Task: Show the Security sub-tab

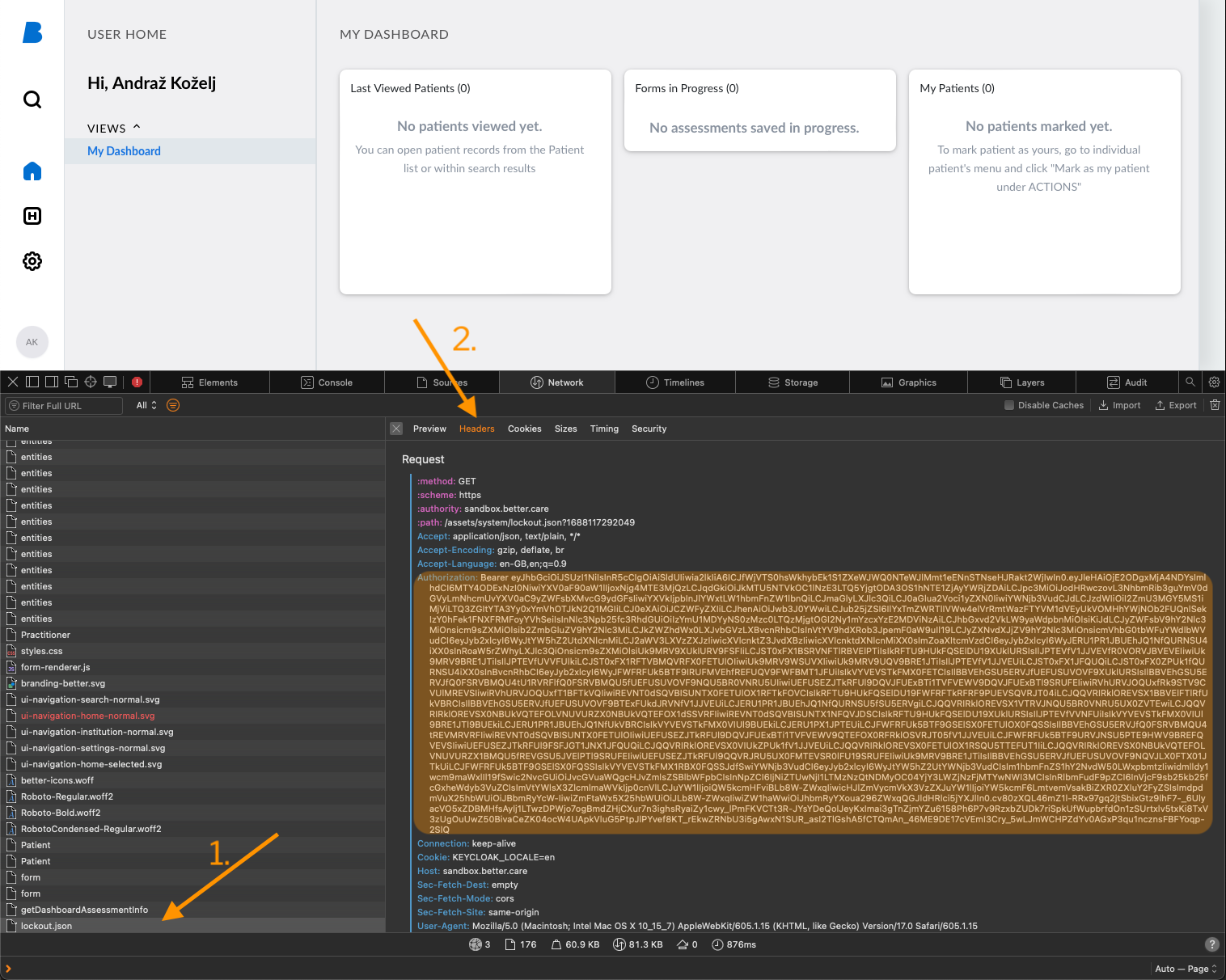Action: click(x=649, y=429)
